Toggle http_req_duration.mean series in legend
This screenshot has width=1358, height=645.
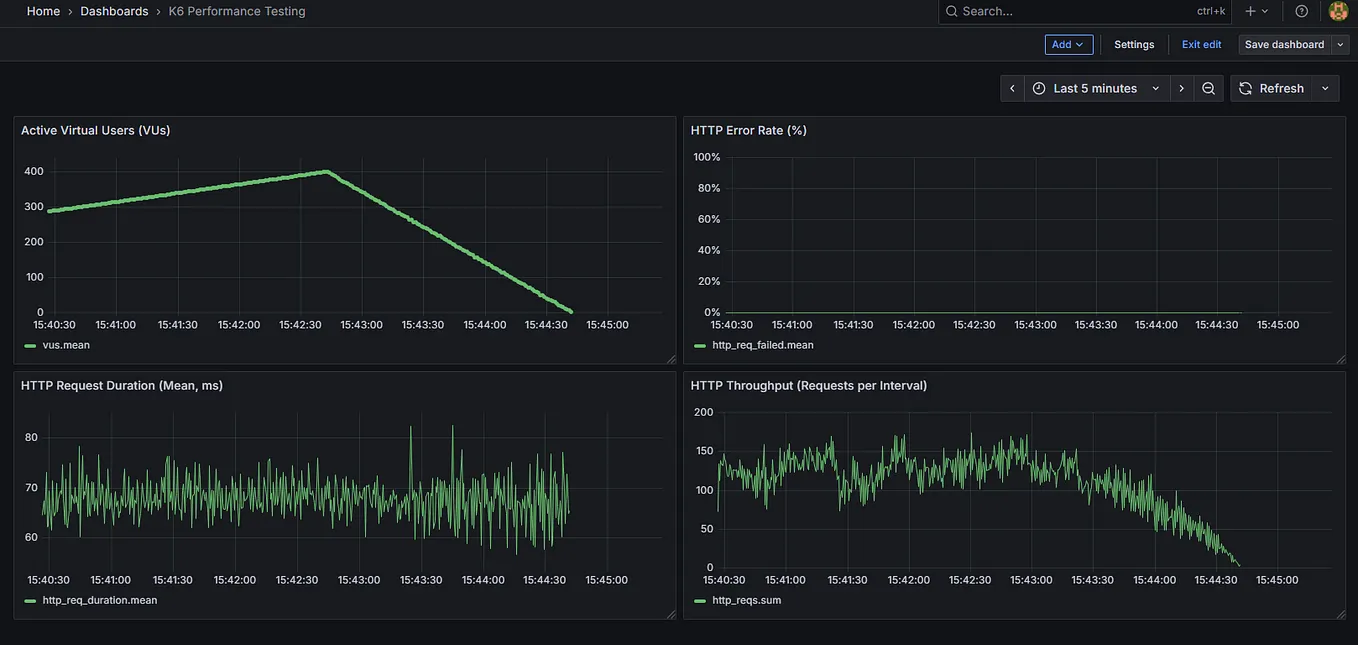100,600
